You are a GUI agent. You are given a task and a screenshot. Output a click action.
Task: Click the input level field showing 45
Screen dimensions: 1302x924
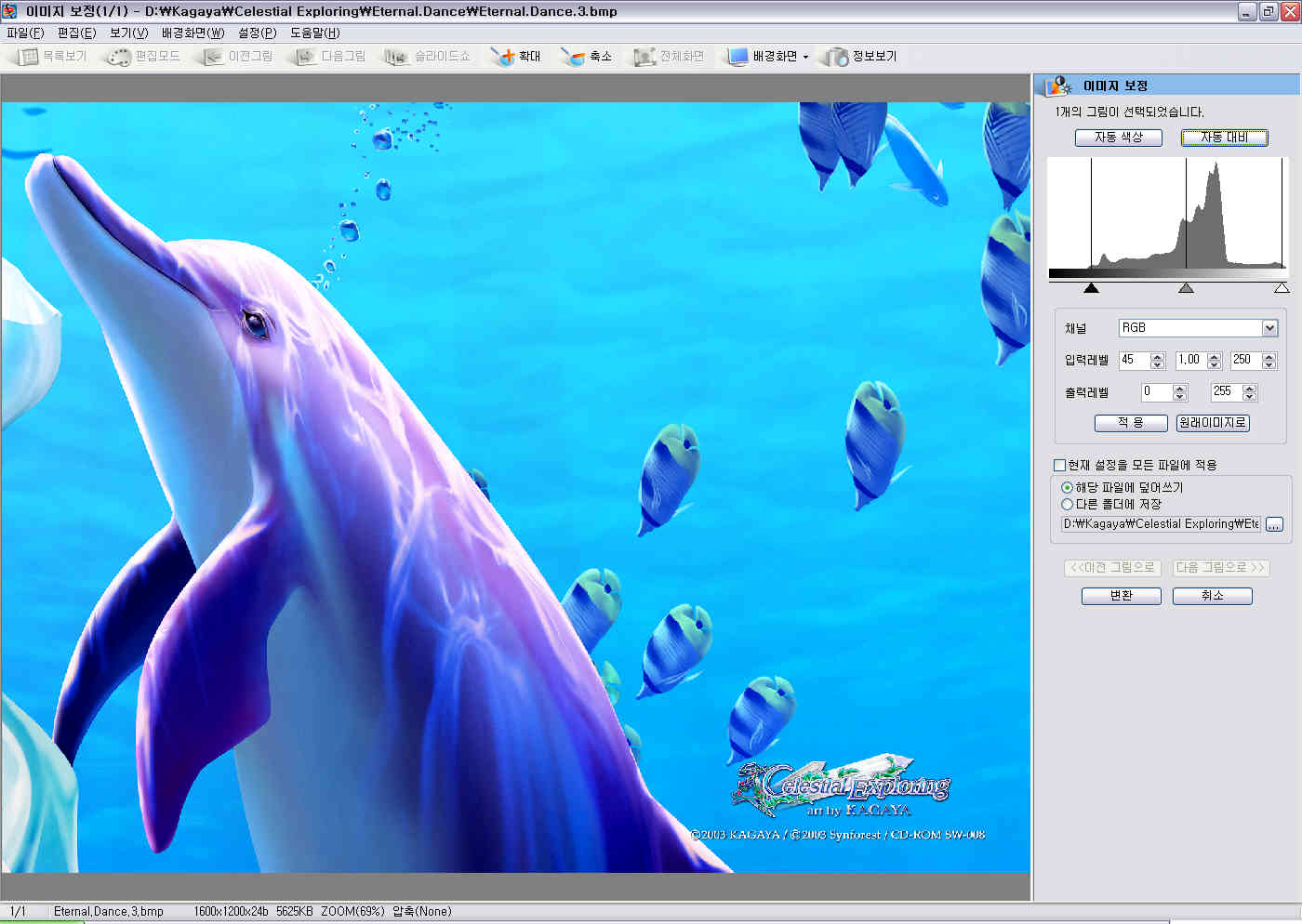1133,360
